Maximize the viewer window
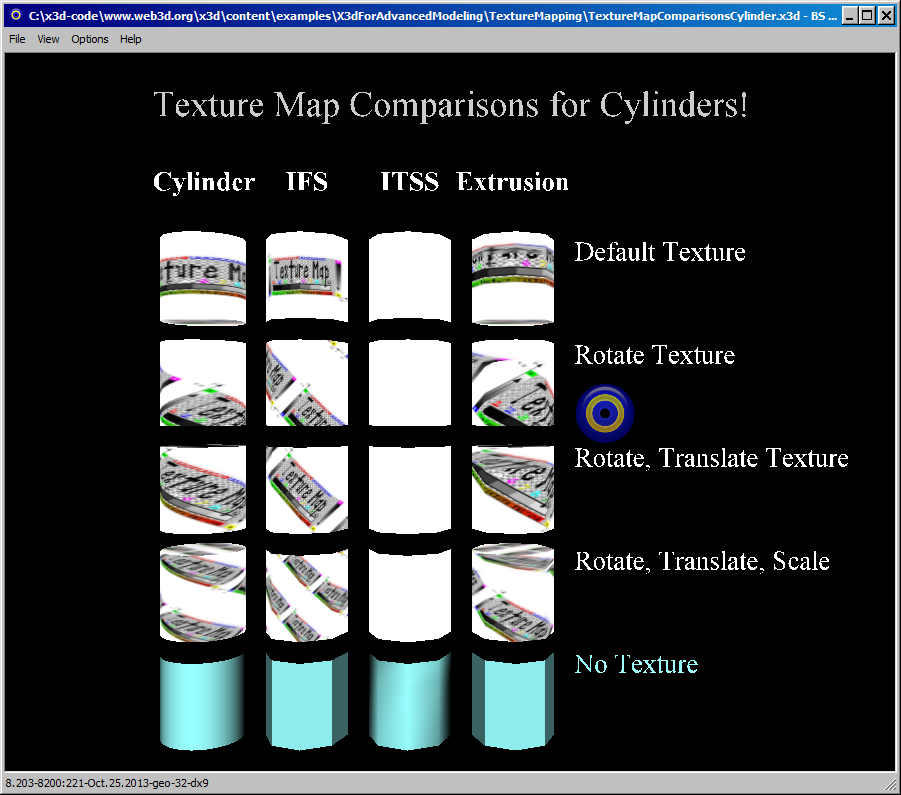901x795 pixels. pos(867,16)
